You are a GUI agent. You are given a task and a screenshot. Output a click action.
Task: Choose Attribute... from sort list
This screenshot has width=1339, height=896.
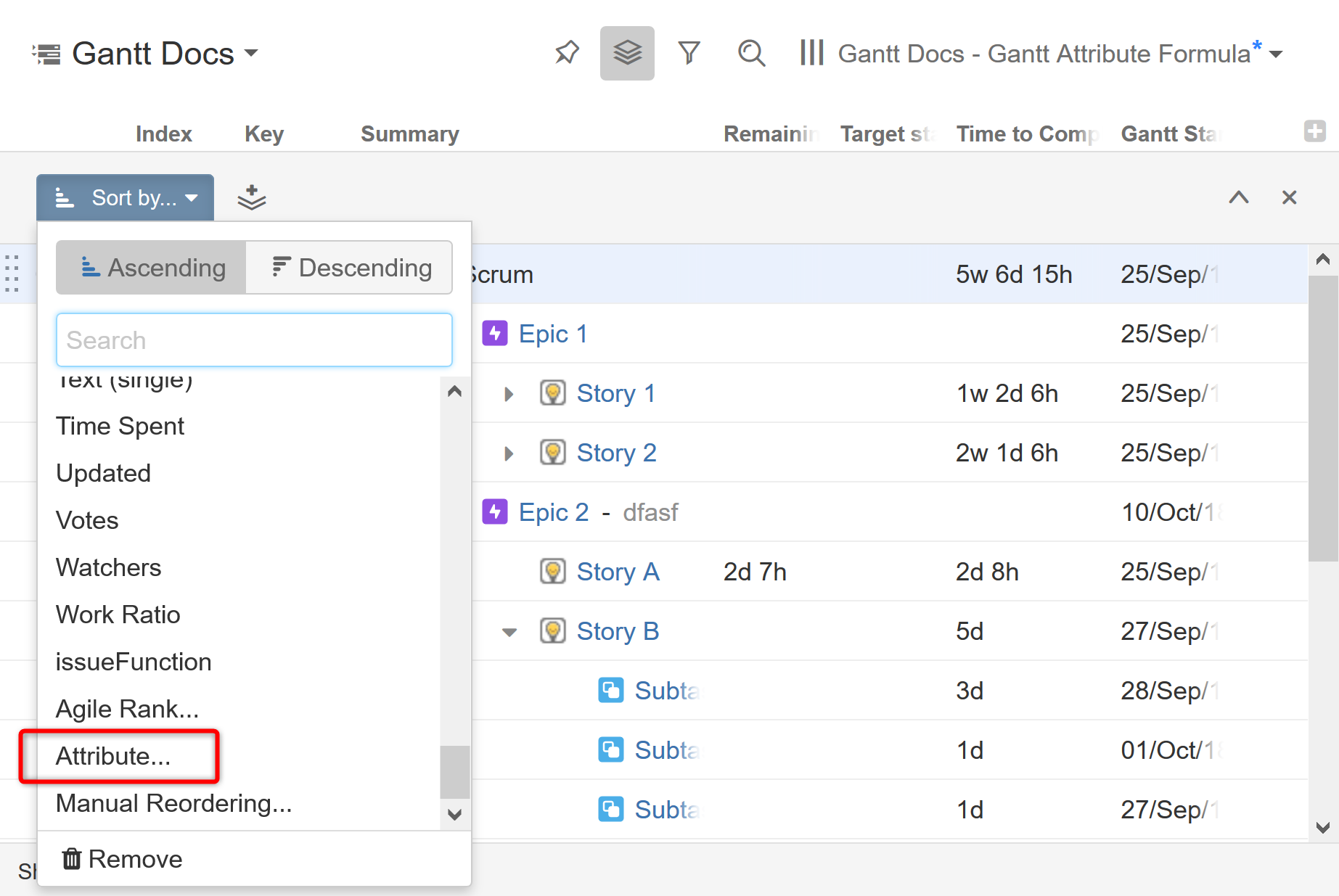click(x=113, y=756)
